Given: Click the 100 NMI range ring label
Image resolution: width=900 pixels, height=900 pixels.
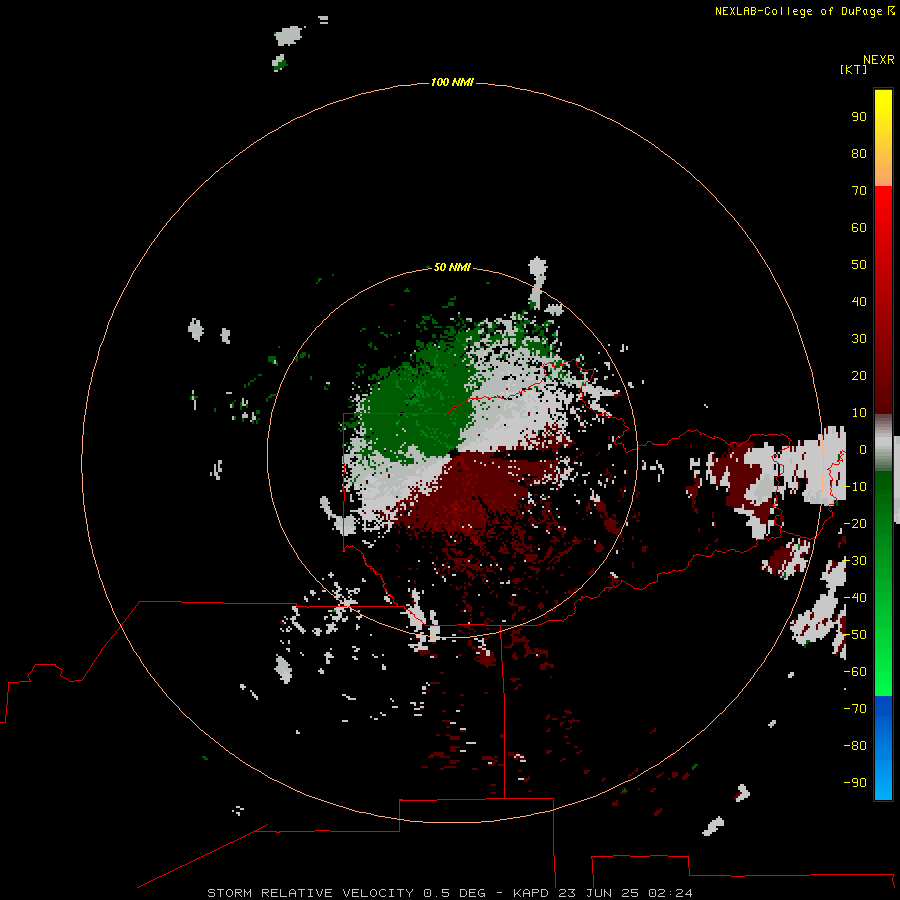Looking at the screenshot, I should point(452,82).
